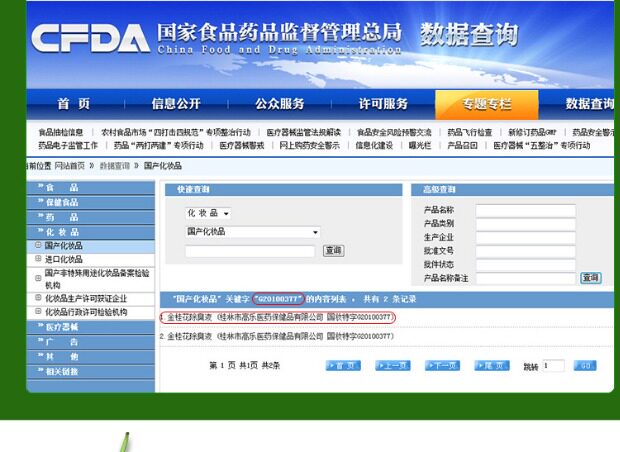Expand 国产非特殊用途化妆品备案检验机构 node icon

pos(38,278)
